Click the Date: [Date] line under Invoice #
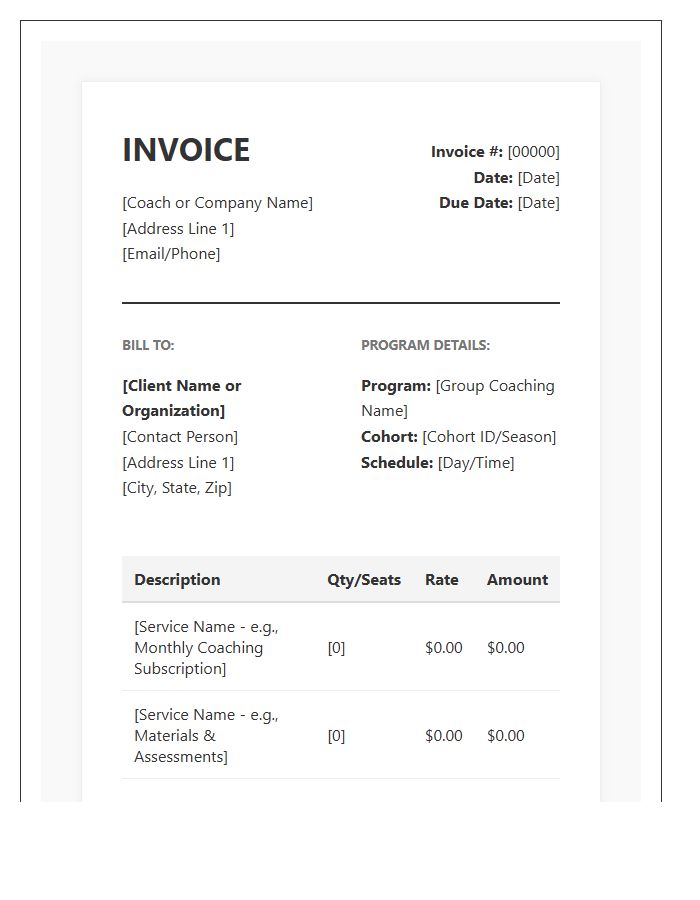 click(x=516, y=177)
